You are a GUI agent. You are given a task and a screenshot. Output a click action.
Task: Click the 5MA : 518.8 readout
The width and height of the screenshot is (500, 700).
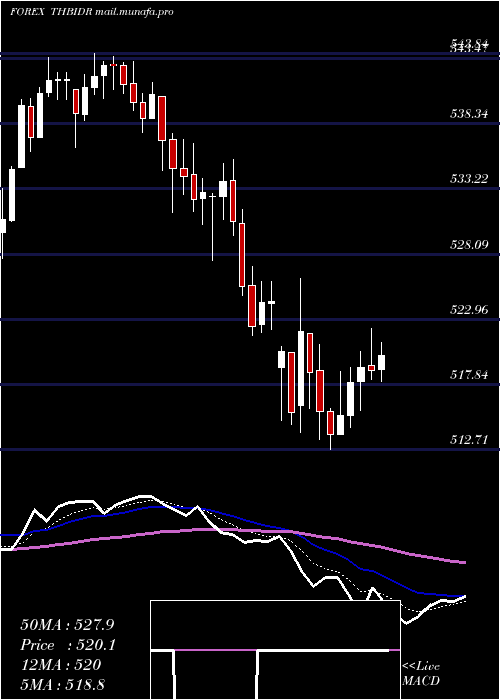point(62,684)
